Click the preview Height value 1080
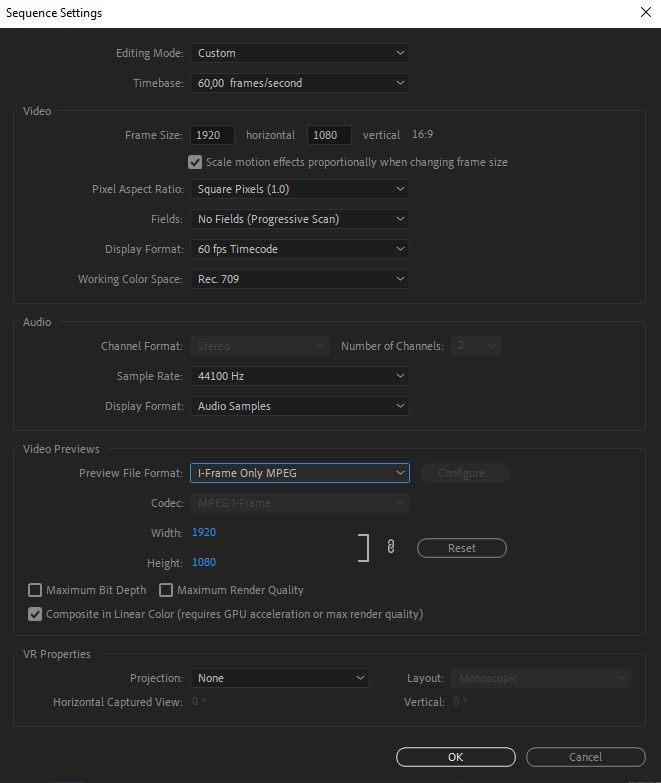 (x=204, y=562)
